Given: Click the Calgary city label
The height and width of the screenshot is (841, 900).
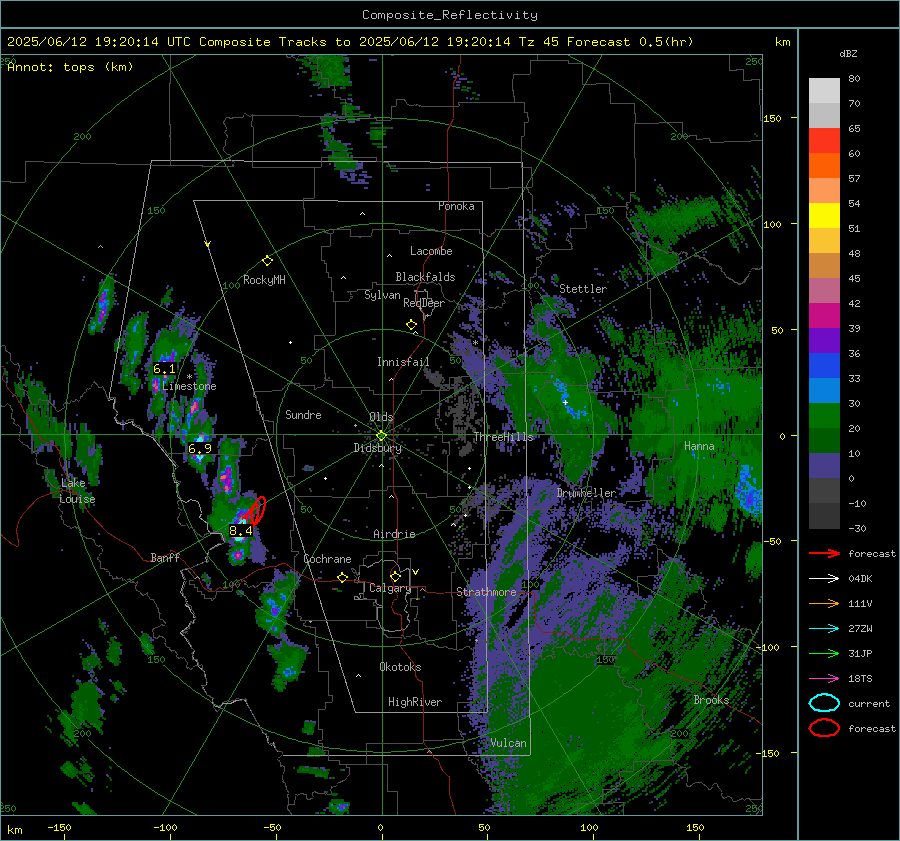Looking at the screenshot, I should pyautogui.click(x=390, y=588).
